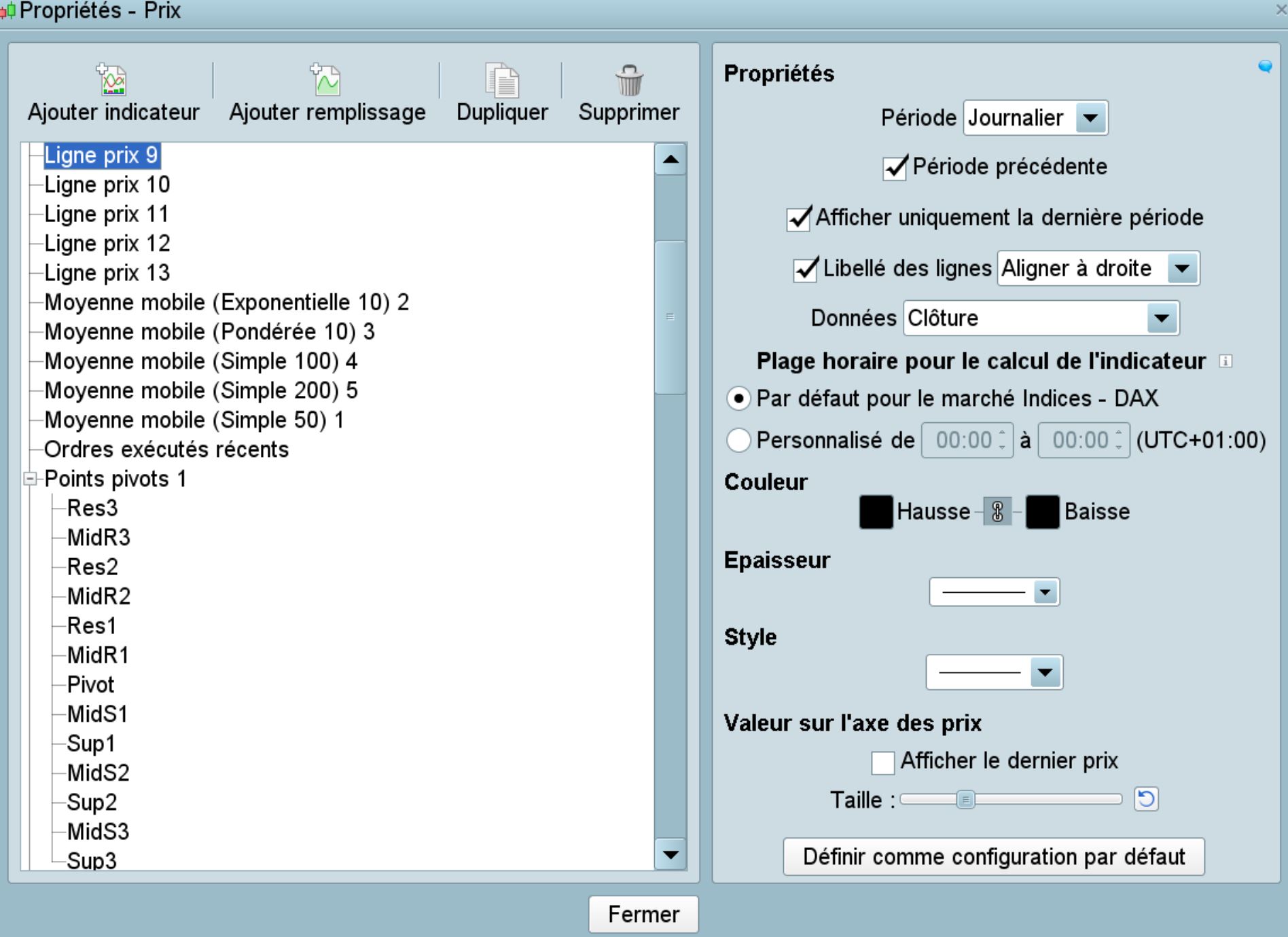Click the list scroll down arrow
The height and width of the screenshot is (937, 1288).
click(670, 854)
